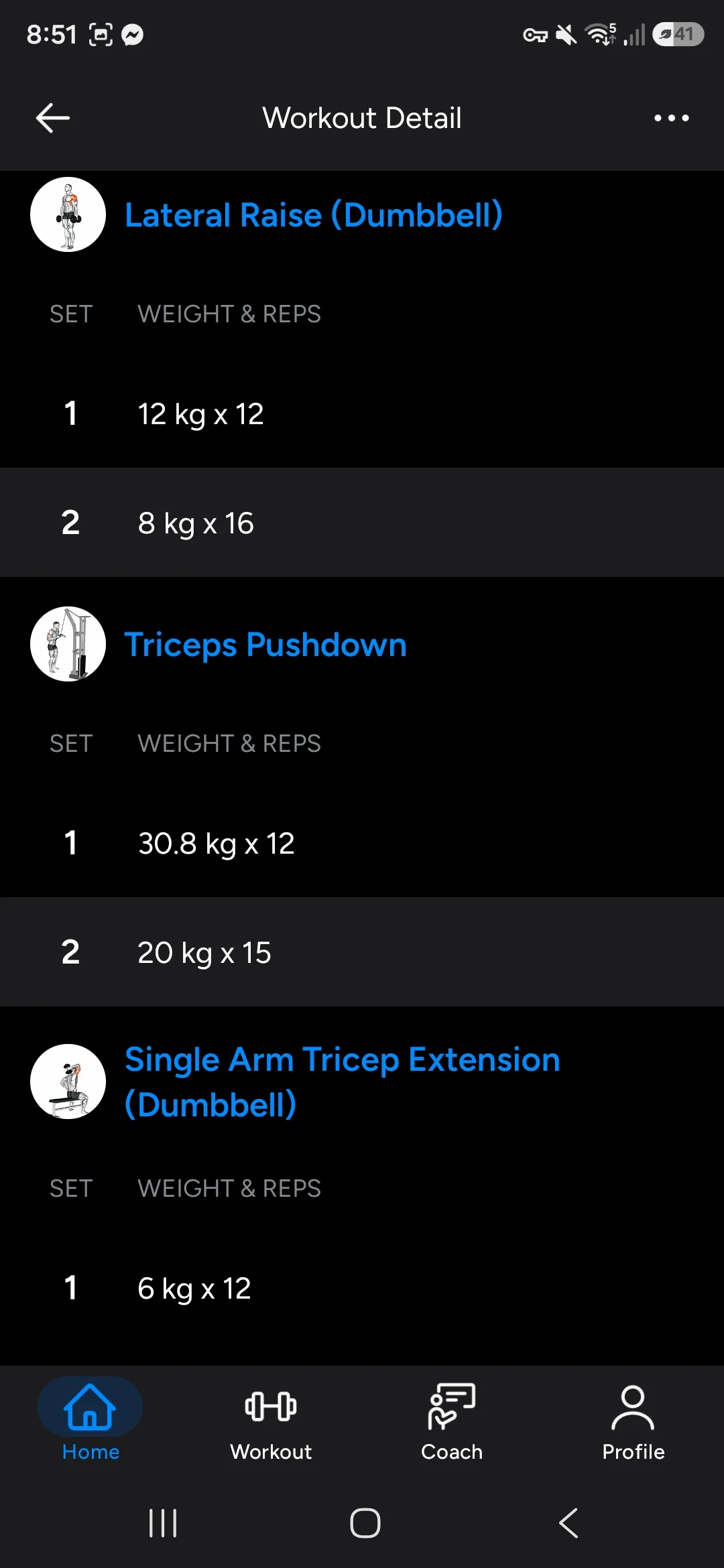The width and height of the screenshot is (724, 1568).
Task: Tap the Android recent apps button
Action: 163,1523
